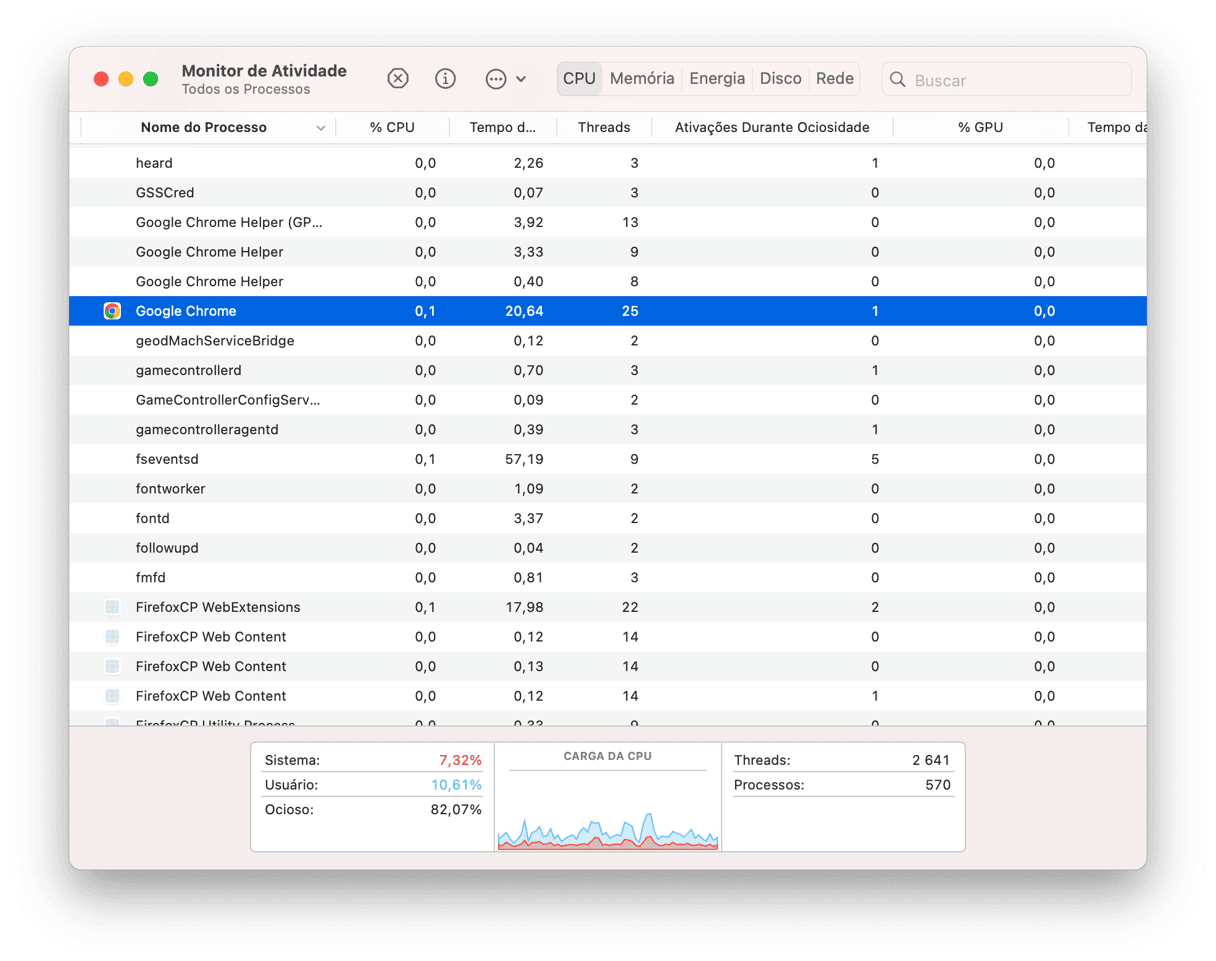Select the Google Chrome Helper (GP... row
This screenshot has height=961, width=1216.
tap(608, 222)
